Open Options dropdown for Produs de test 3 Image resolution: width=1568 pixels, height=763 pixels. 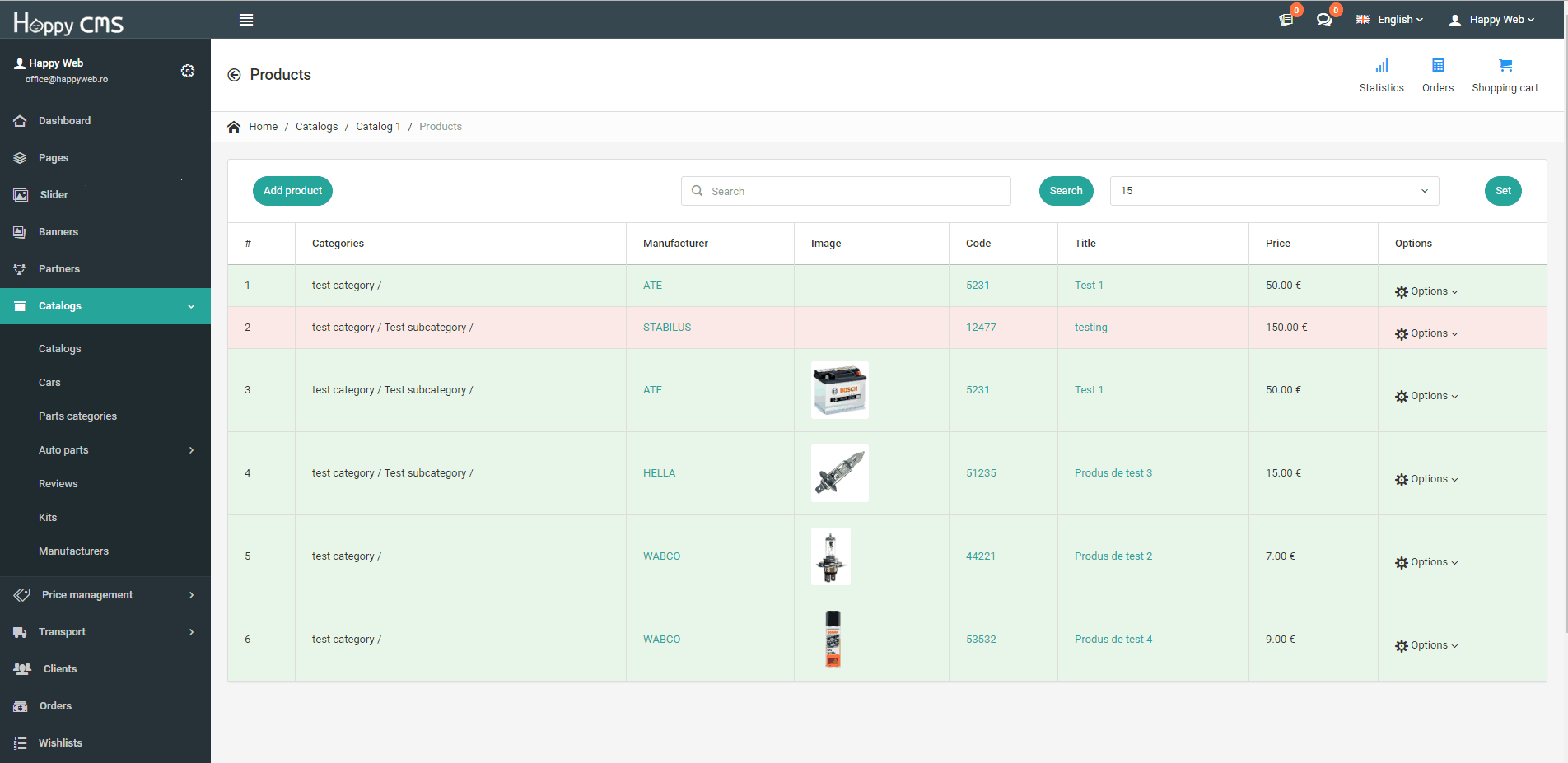coord(1426,480)
